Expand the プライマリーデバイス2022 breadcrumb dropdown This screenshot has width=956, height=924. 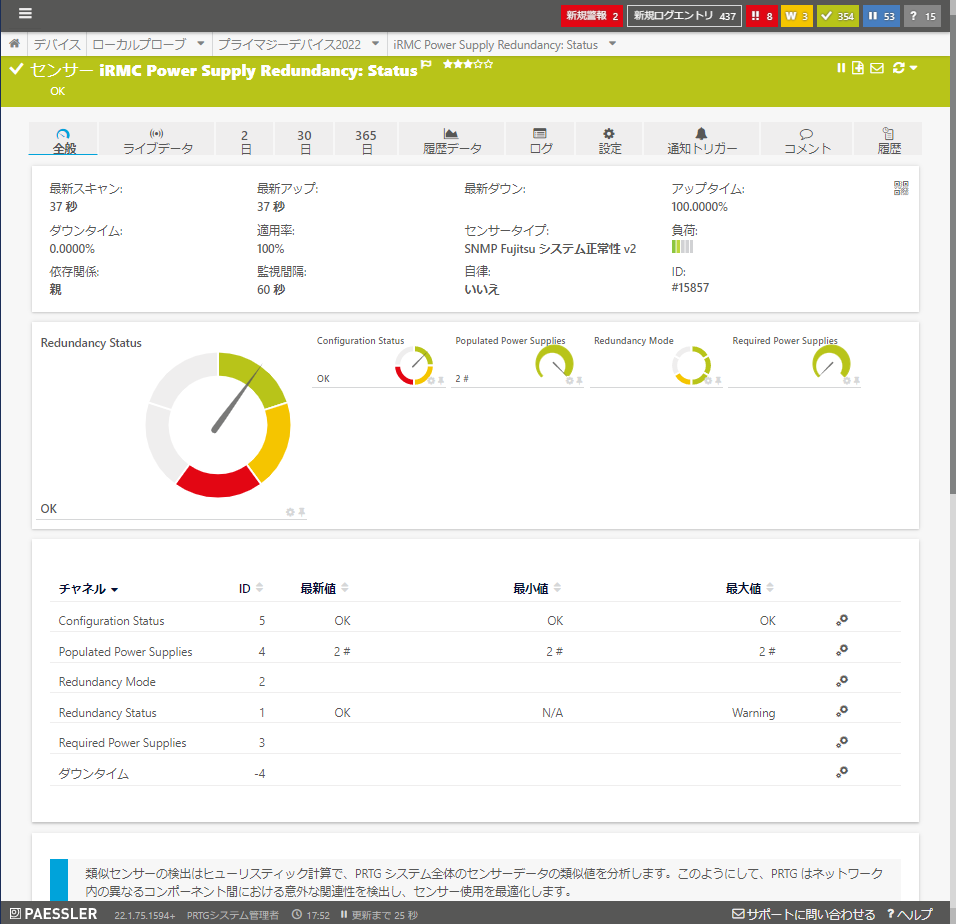click(x=375, y=43)
